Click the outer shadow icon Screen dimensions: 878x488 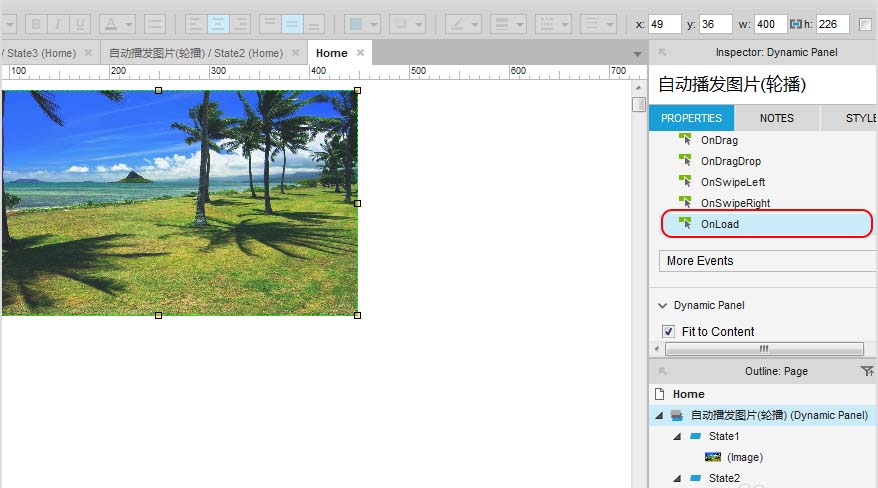[401, 24]
